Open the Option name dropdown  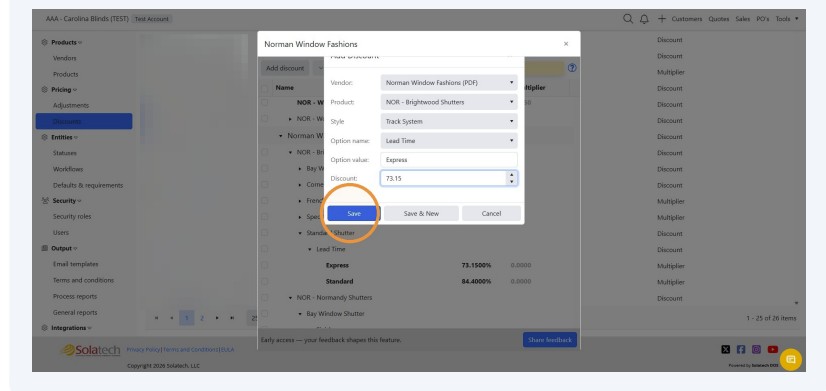click(449, 141)
